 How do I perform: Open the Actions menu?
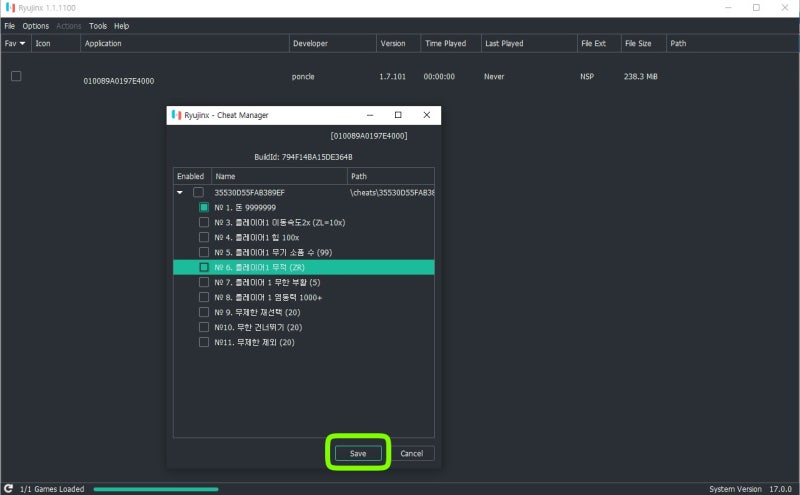(68, 26)
